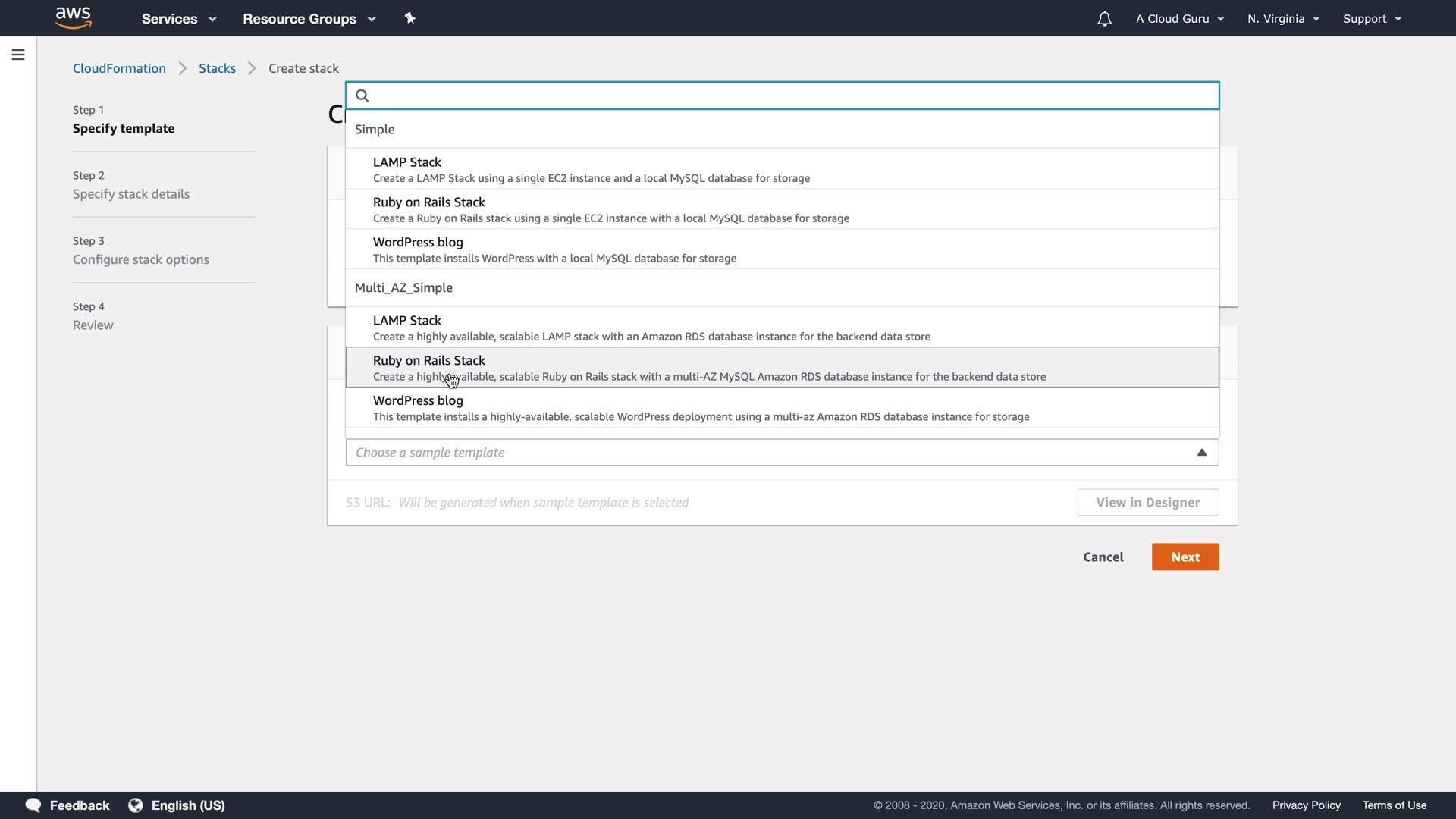
Task: Click the Cancel button
Action: (1103, 557)
